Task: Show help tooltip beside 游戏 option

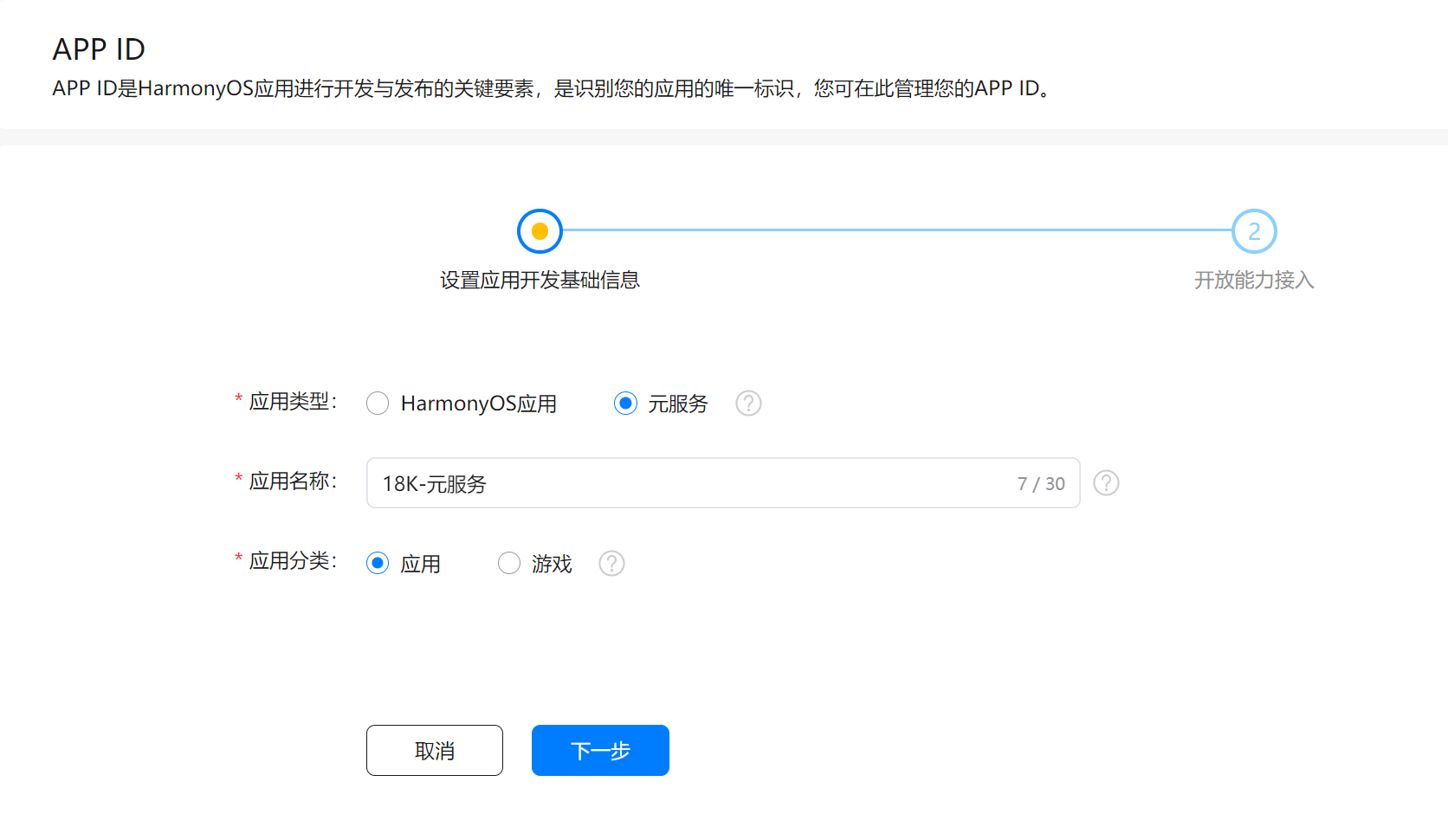Action: coord(611,564)
